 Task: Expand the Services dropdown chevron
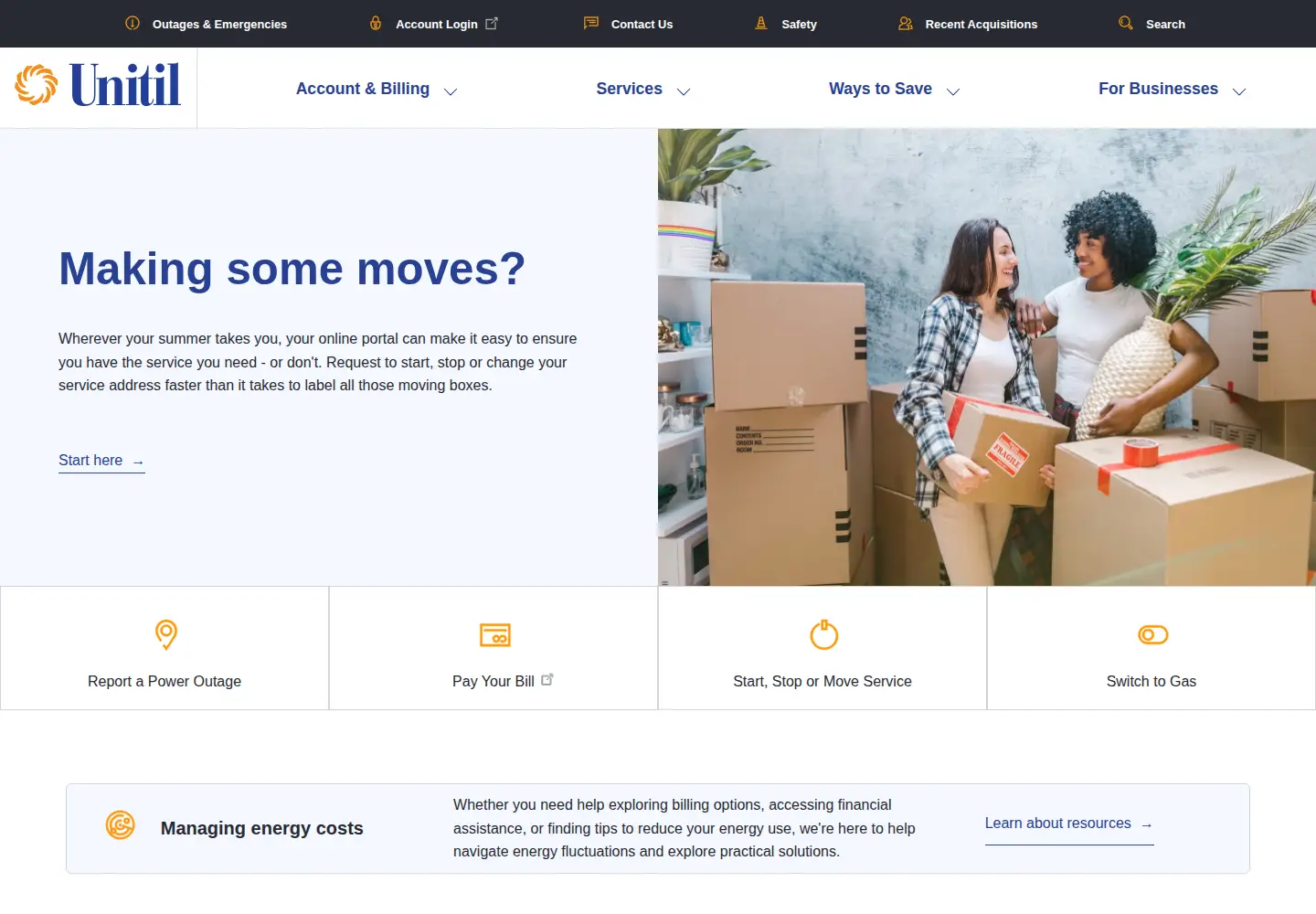pyautogui.click(x=684, y=91)
